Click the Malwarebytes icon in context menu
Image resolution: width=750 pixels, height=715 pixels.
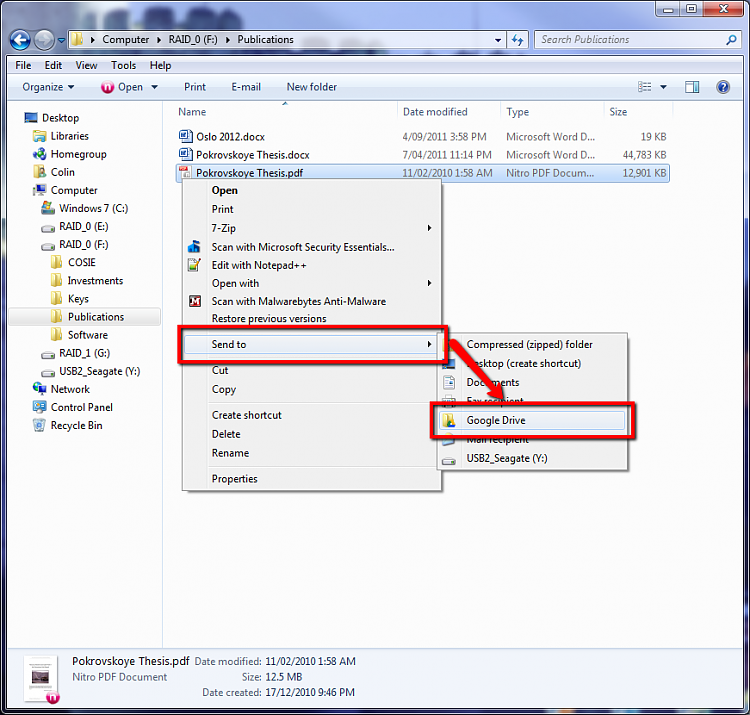(x=195, y=301)
